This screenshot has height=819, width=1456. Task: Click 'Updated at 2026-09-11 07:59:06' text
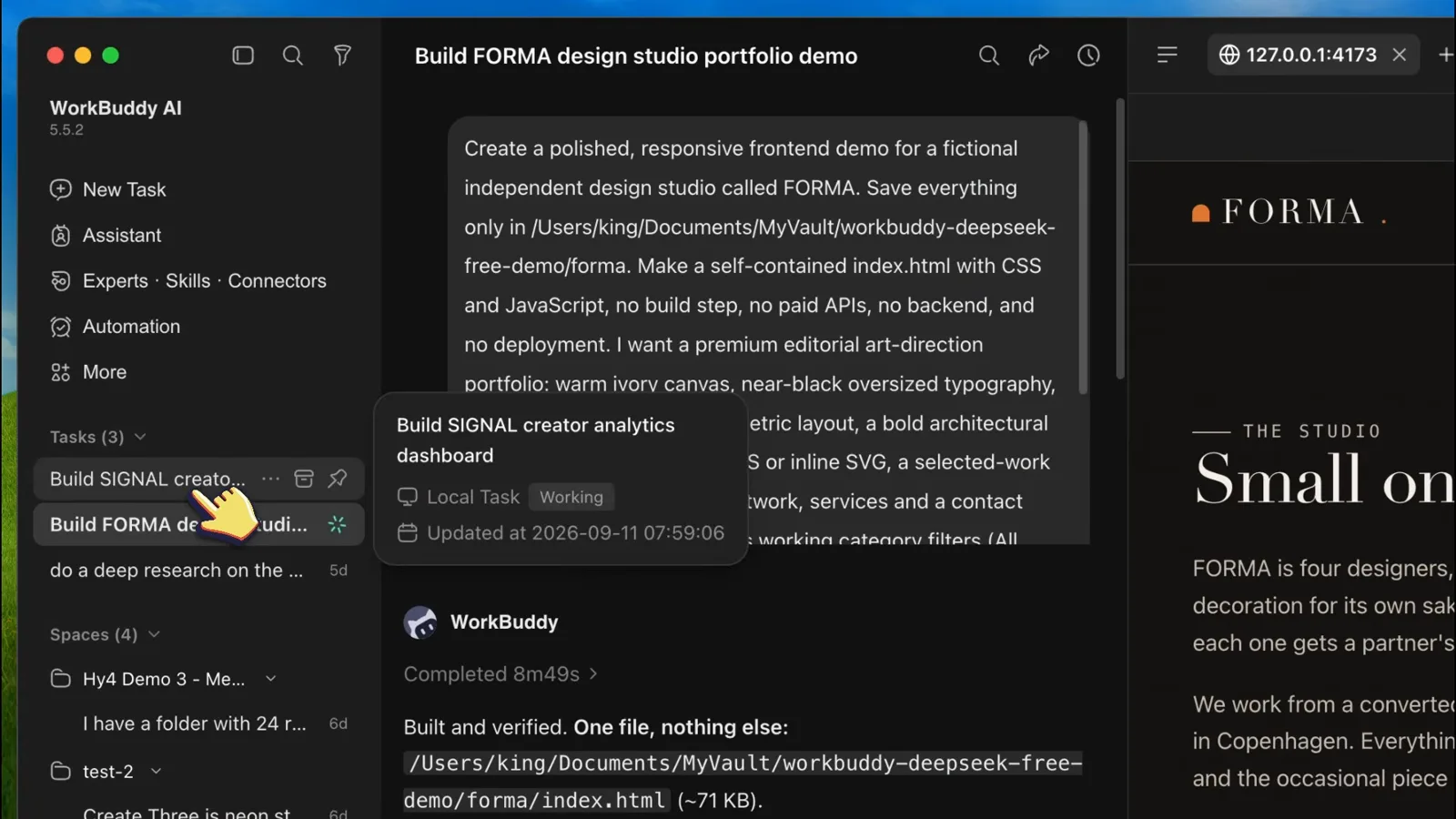575,532
